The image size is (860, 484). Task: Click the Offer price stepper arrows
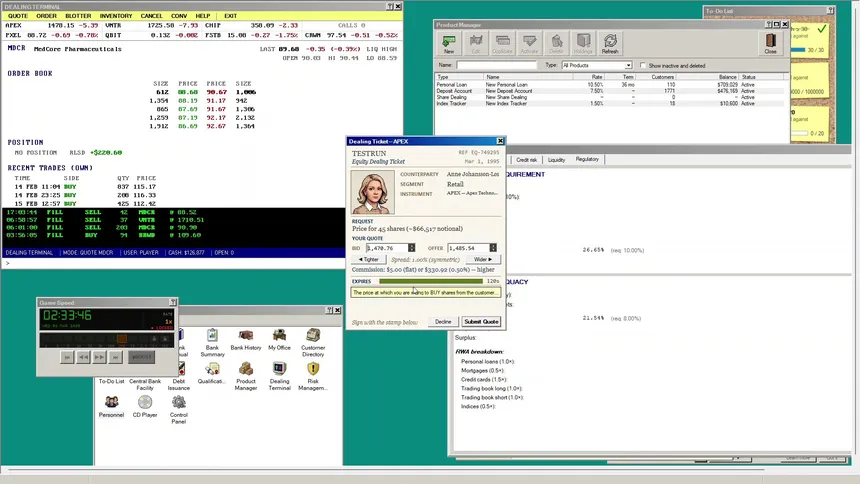click(x=493, y=248)
